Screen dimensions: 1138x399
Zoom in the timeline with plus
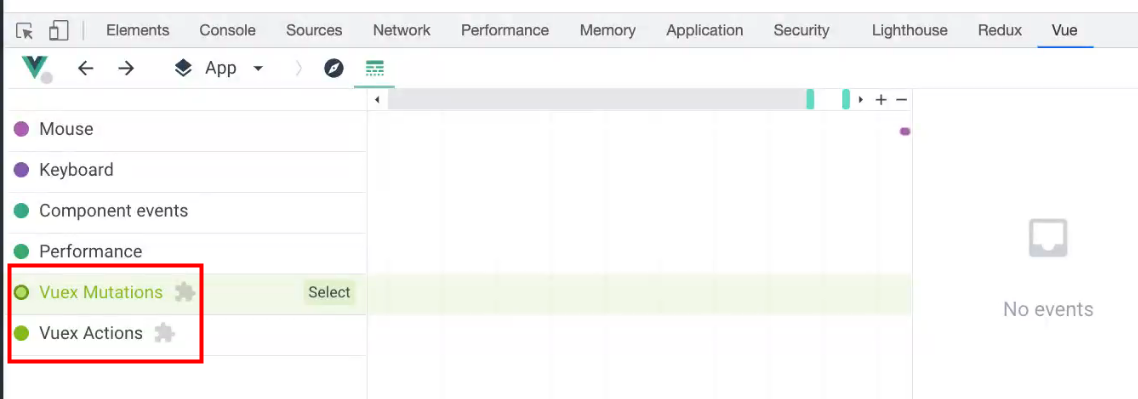click(x=881, y=100)
